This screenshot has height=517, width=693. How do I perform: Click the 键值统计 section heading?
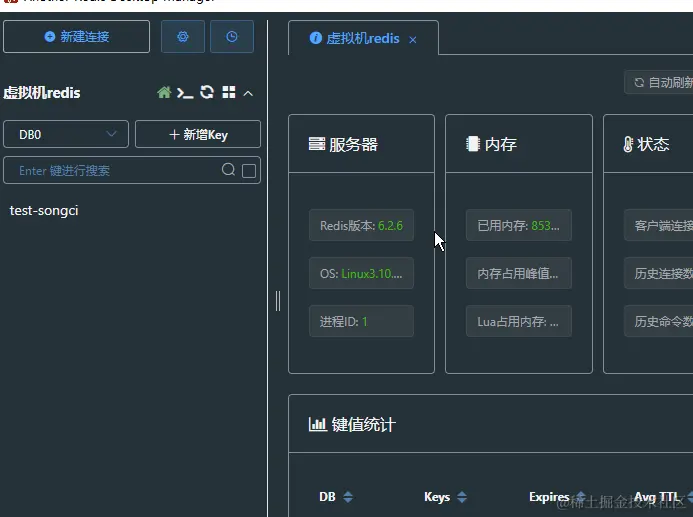[363, 425]
